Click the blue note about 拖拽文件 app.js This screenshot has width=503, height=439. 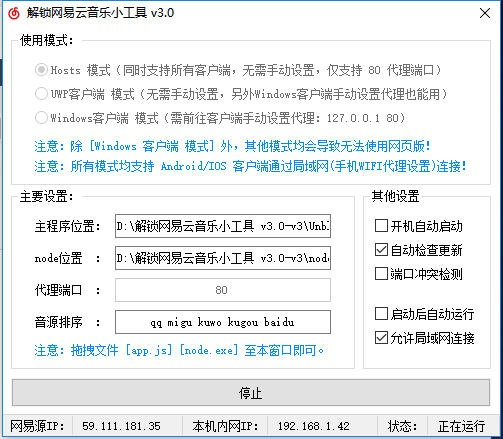point(179,350)
